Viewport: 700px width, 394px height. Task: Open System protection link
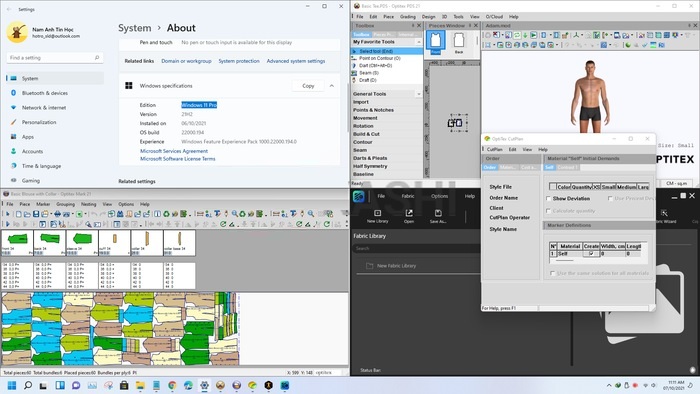pos(239,61)
